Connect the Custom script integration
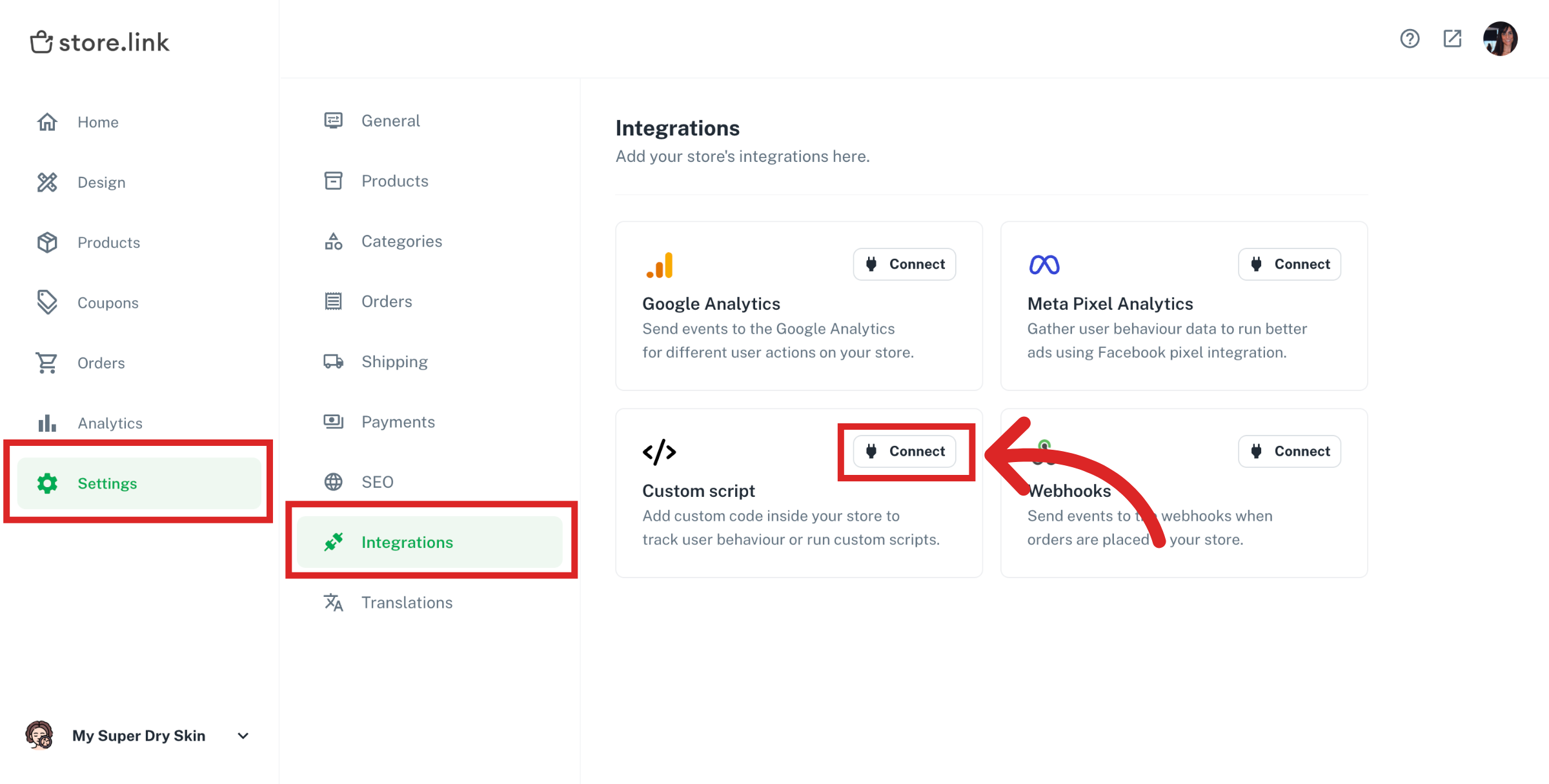The width and height of the screenshot is (1549, 784). tap(906, 451)
